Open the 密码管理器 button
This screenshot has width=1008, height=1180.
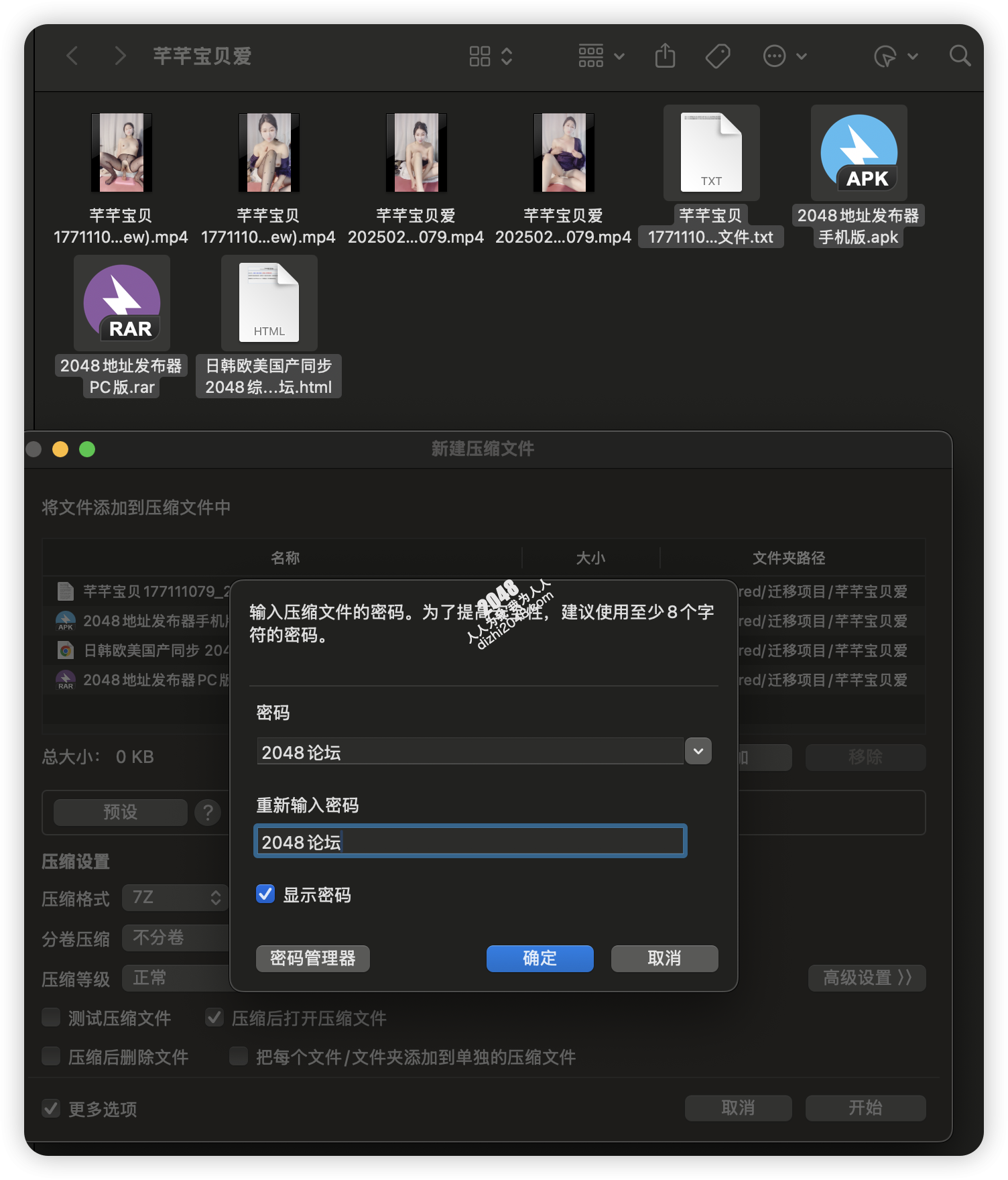312,958
